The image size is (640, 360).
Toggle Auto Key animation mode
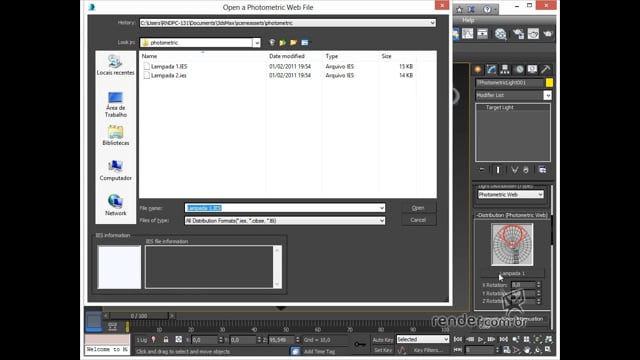pyautogui.click(x=382, y=340)
